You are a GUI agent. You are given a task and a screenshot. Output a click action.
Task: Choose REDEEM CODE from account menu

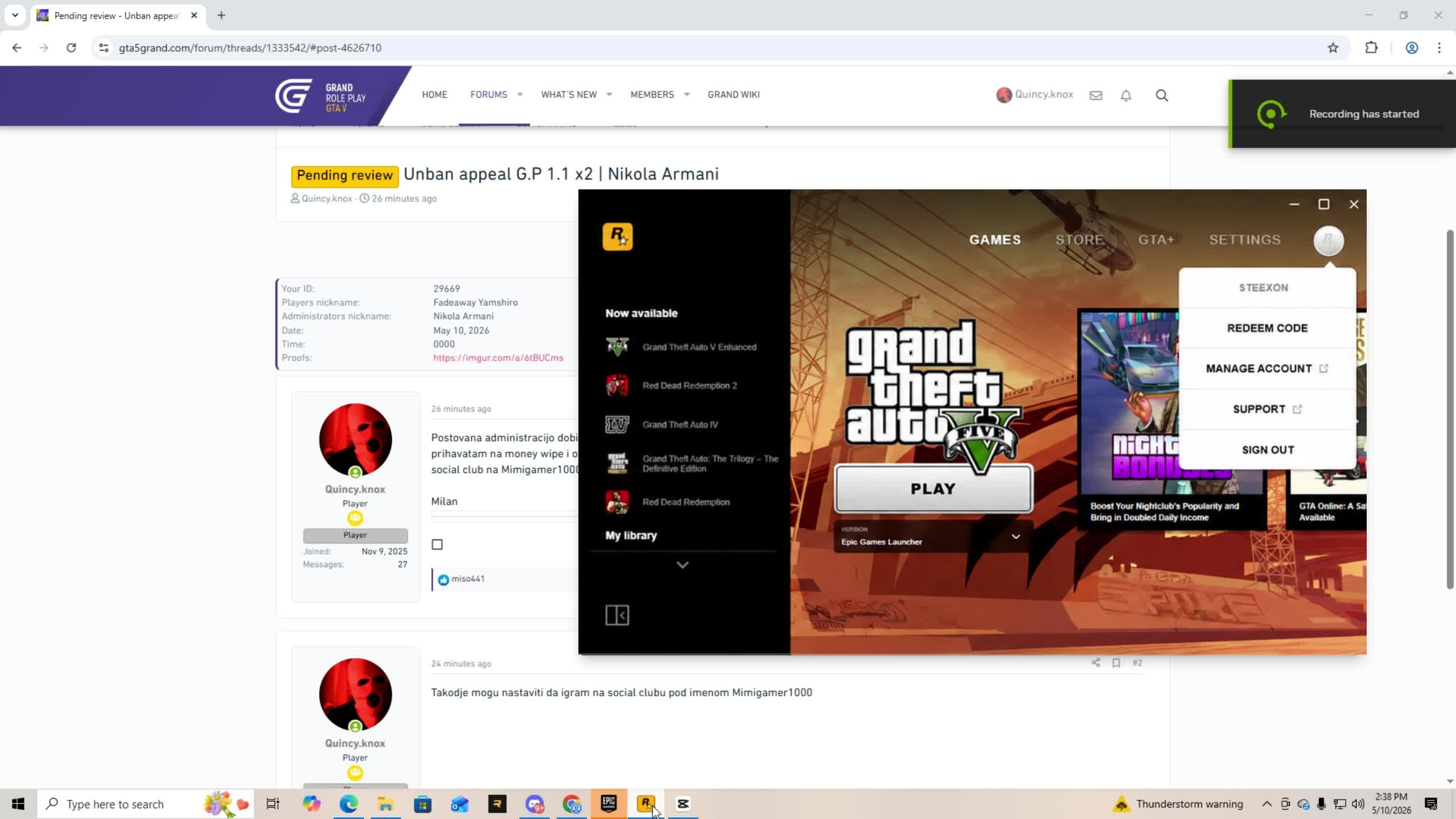tap(1267, 328)
